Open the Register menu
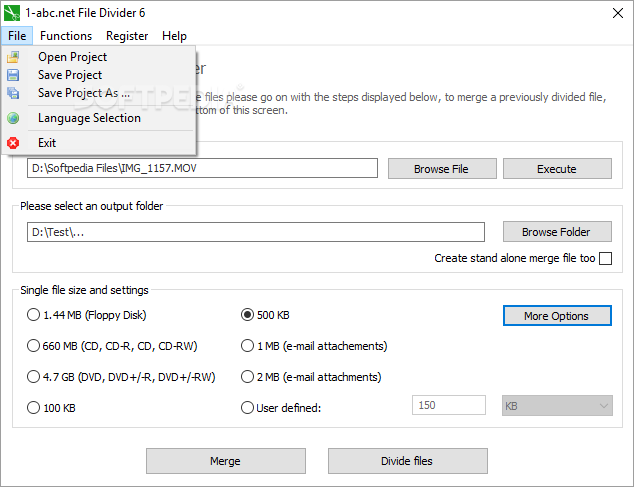This screenshot has height=487, width=634. (x=127, y=36)
